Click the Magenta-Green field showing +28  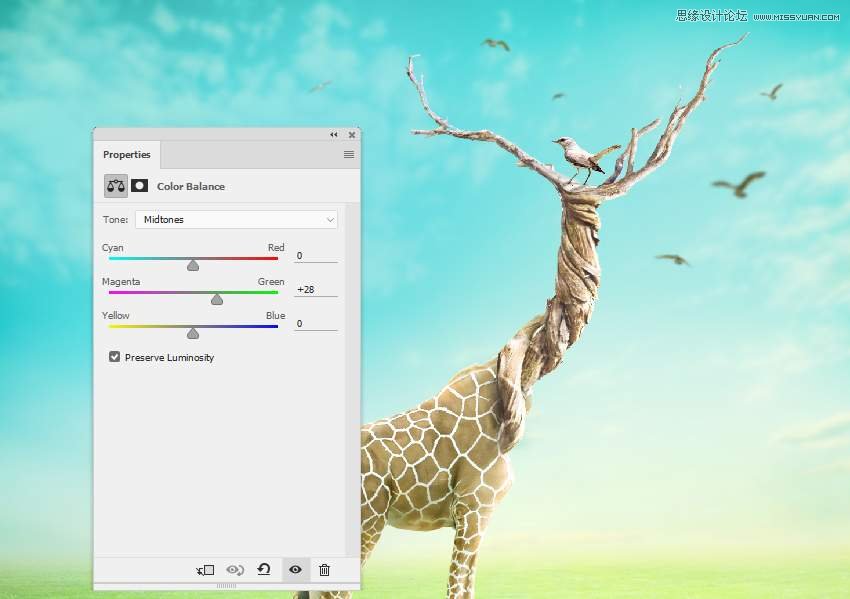click(315, 290)
